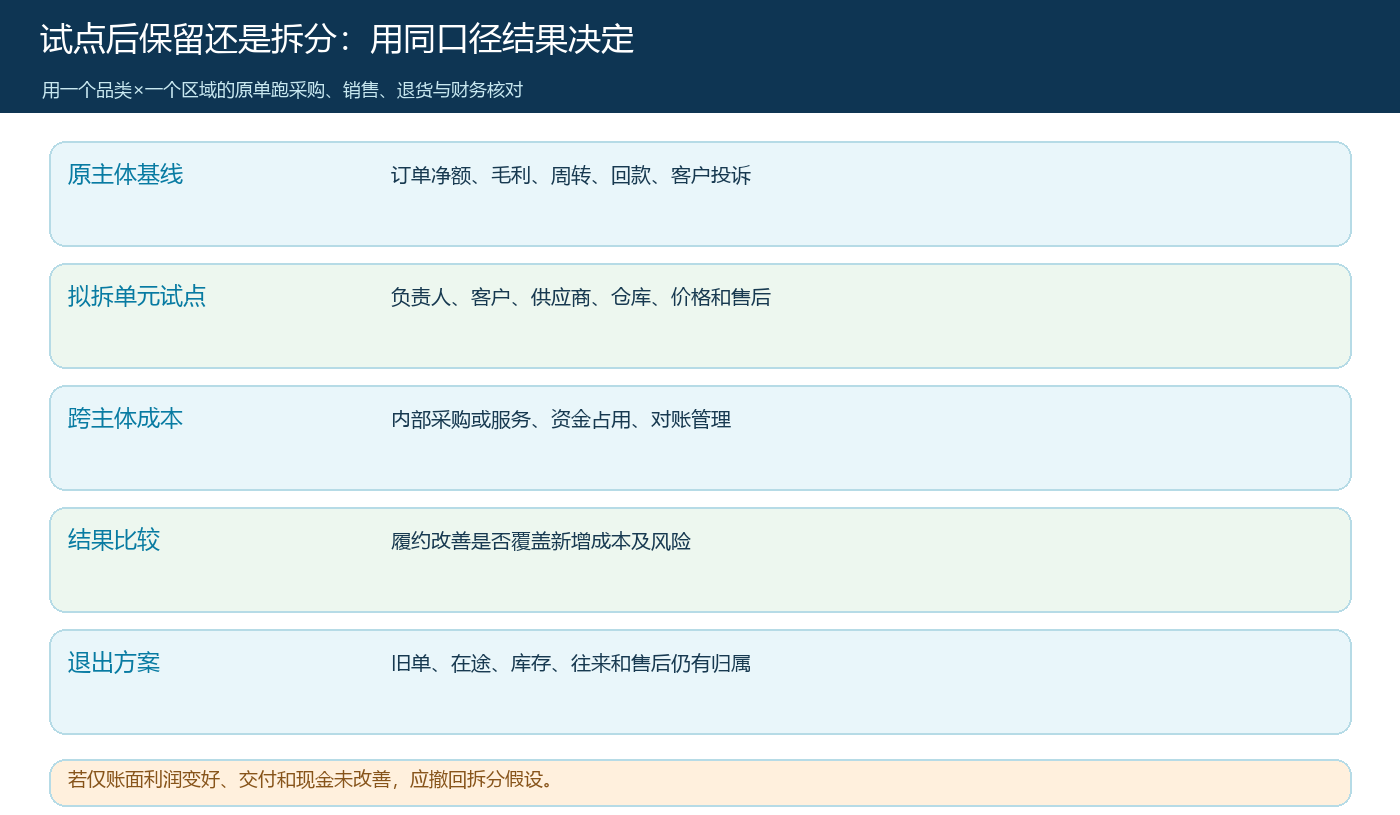This screenshot has height=815, width=1400.
Task: Select the text 内部采购或服务、资金占用、对账管理
Action: [561, 420]
